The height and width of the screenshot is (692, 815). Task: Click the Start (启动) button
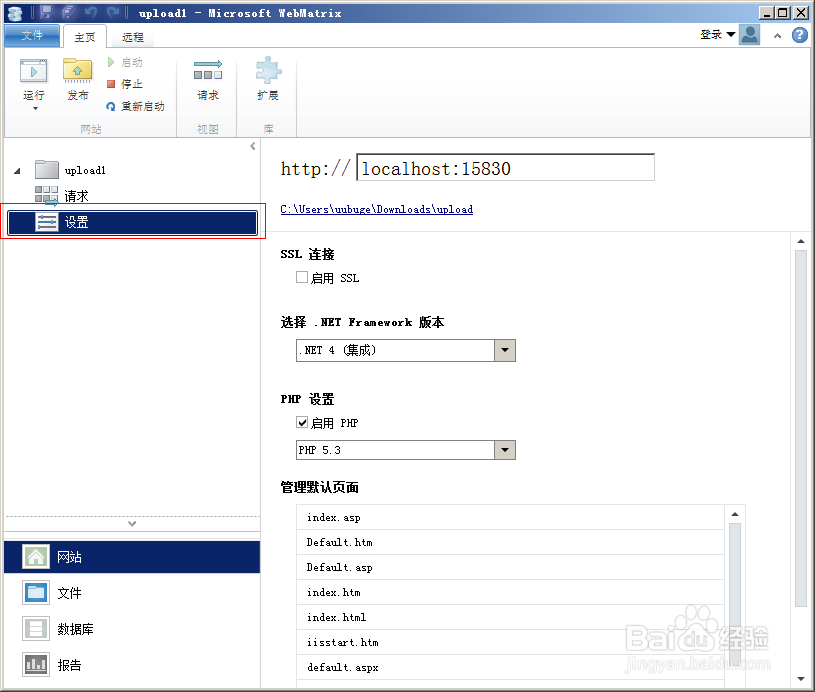click(x=125, y=62)
